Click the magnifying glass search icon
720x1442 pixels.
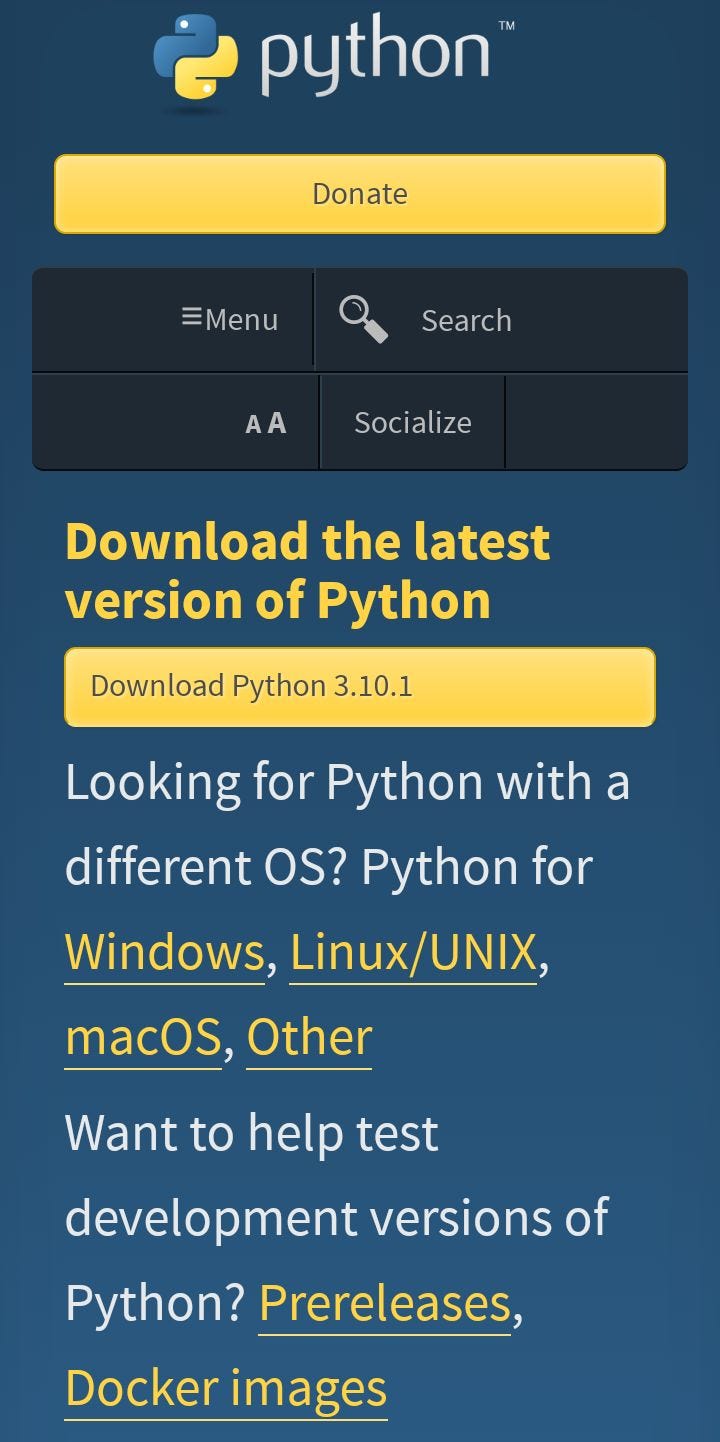coord(360,316)
